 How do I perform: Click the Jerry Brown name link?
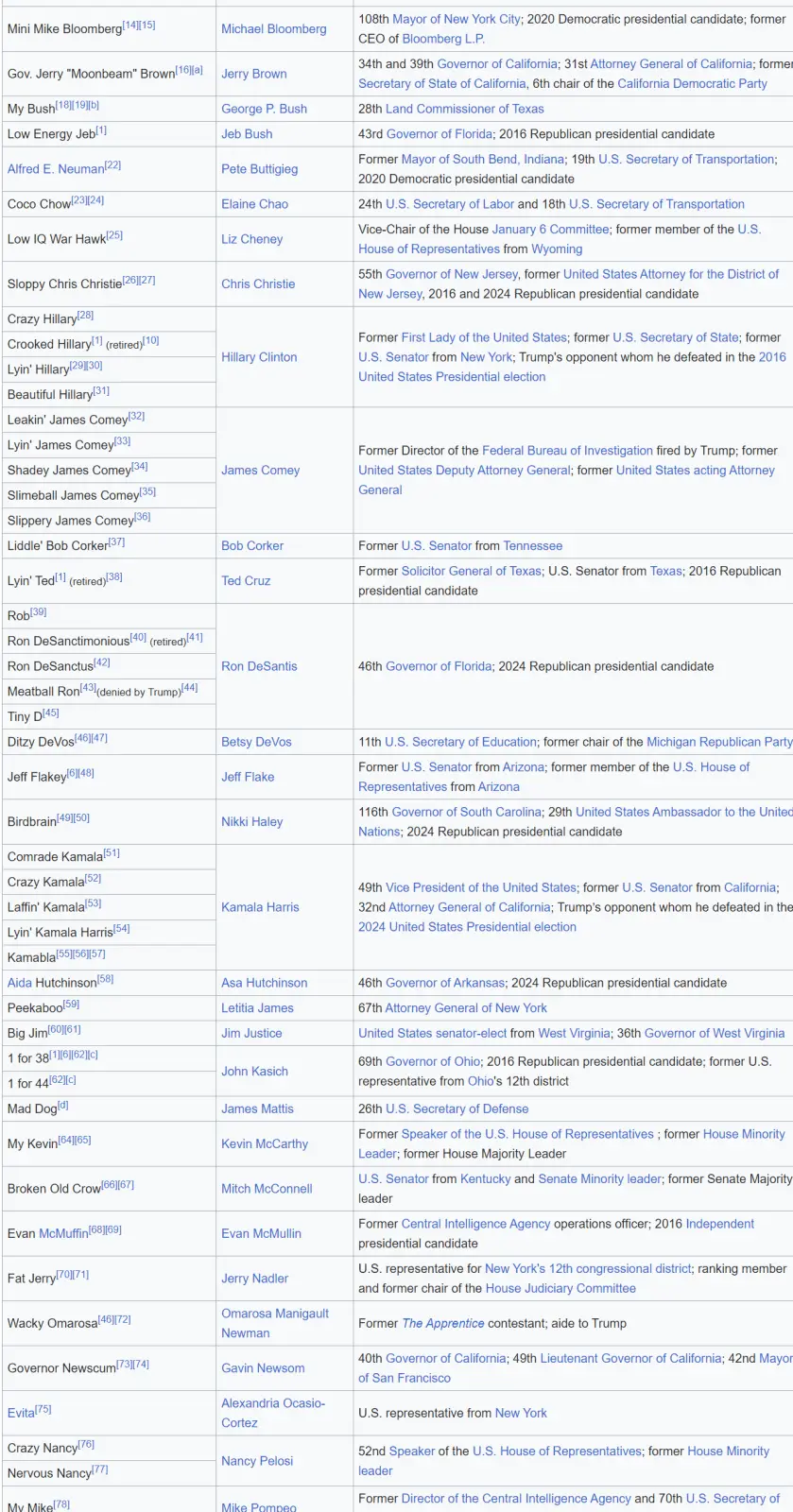pos(253,74)
